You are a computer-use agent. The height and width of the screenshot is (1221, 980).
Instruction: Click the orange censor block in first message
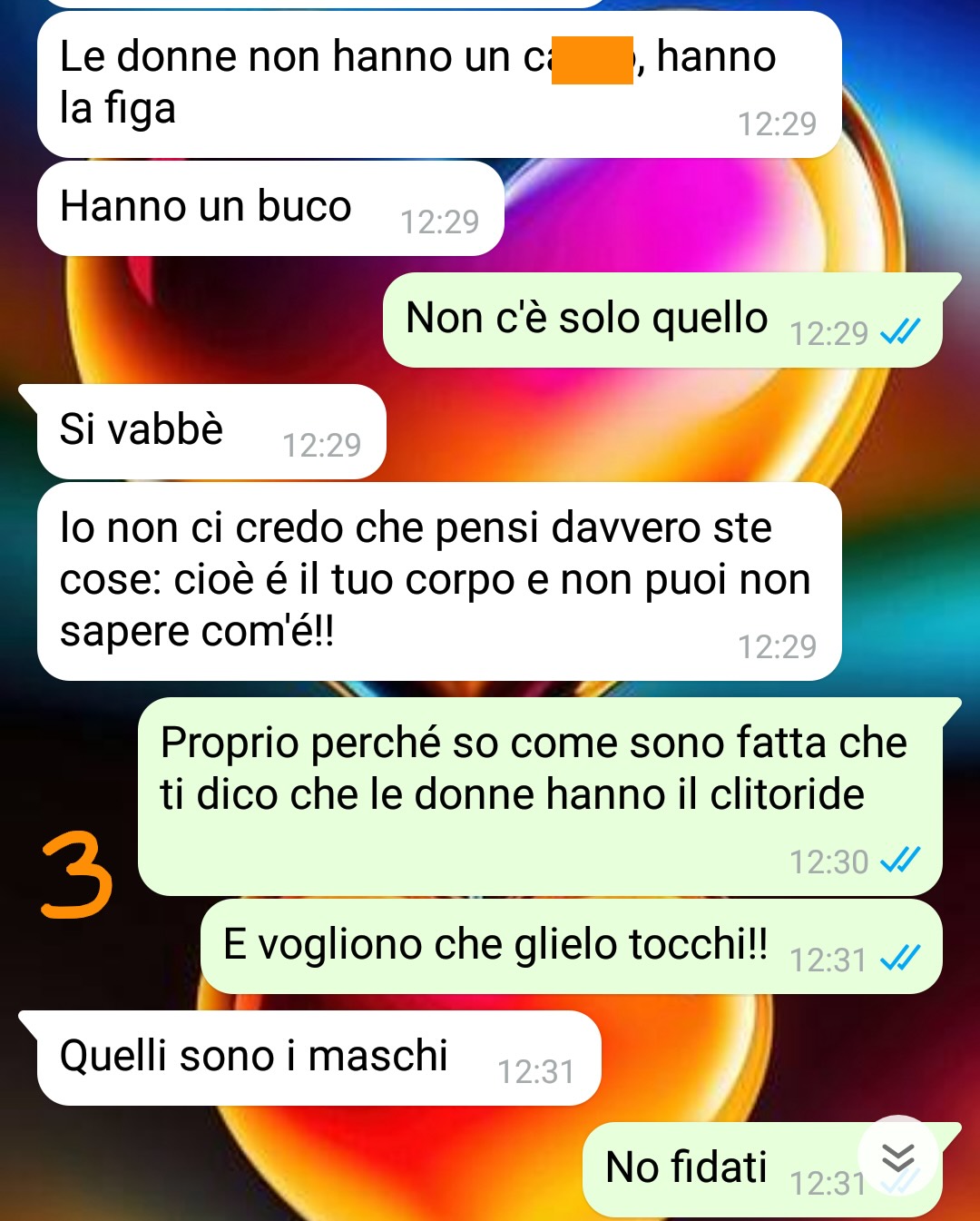[x=592, y=60]
